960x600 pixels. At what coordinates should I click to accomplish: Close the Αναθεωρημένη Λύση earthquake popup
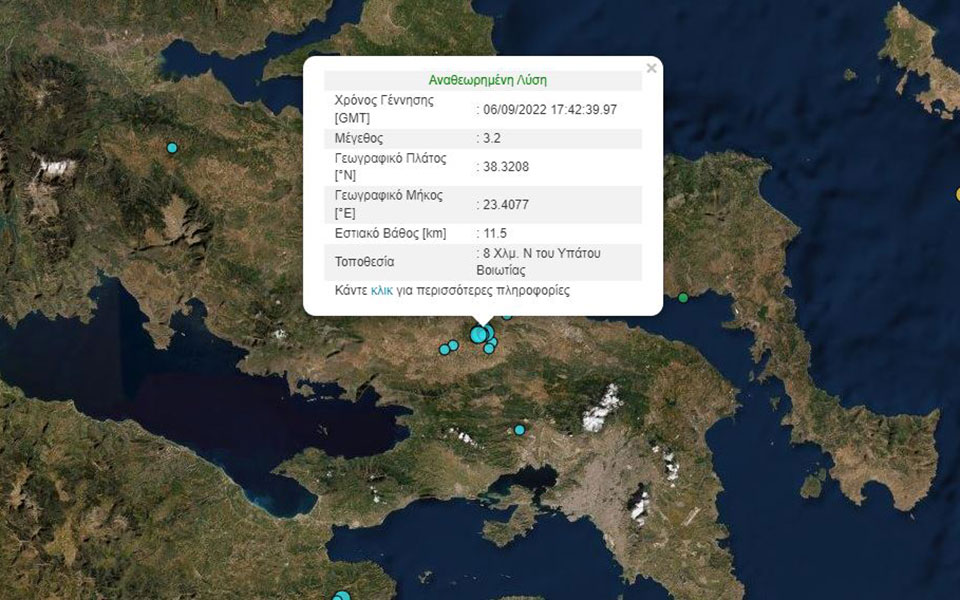point(651,67)
